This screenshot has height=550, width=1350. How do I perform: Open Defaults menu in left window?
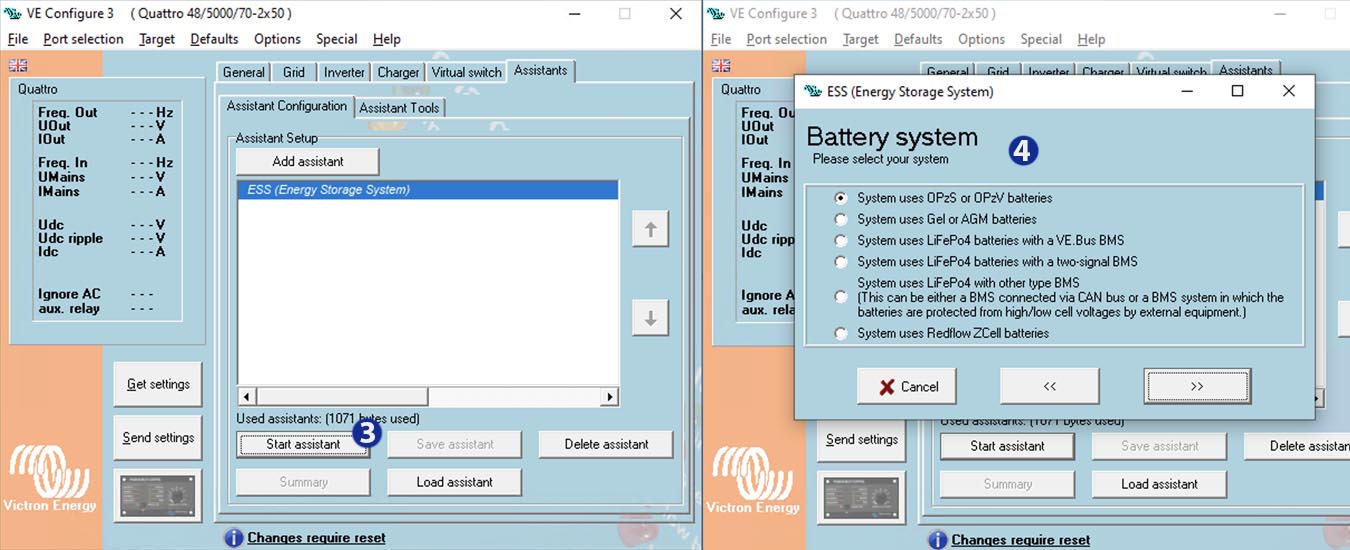pos(214,39)
